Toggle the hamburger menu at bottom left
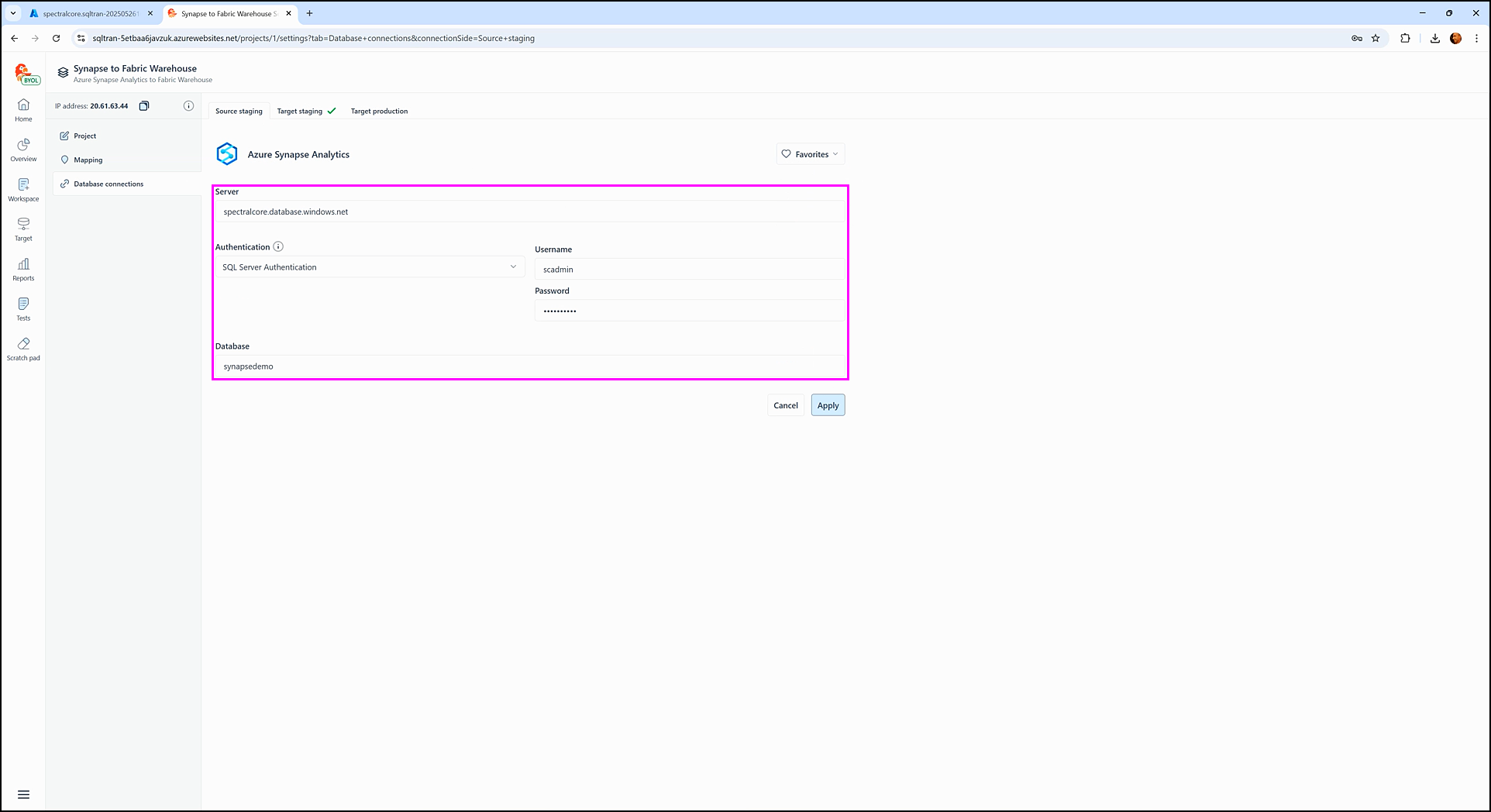 point(23,794)
